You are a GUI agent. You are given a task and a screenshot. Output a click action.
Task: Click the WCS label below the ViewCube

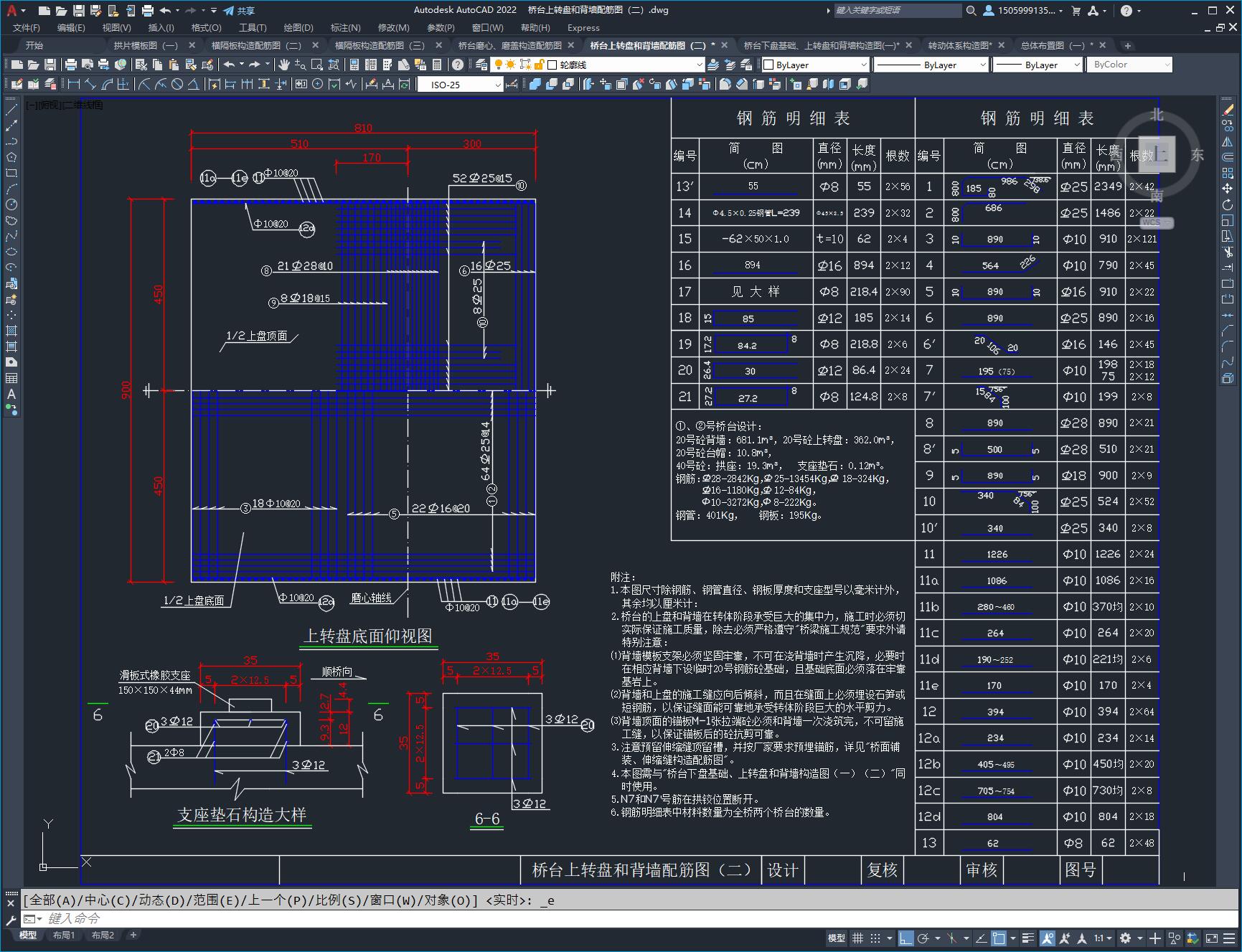[x=1156, y=222]
